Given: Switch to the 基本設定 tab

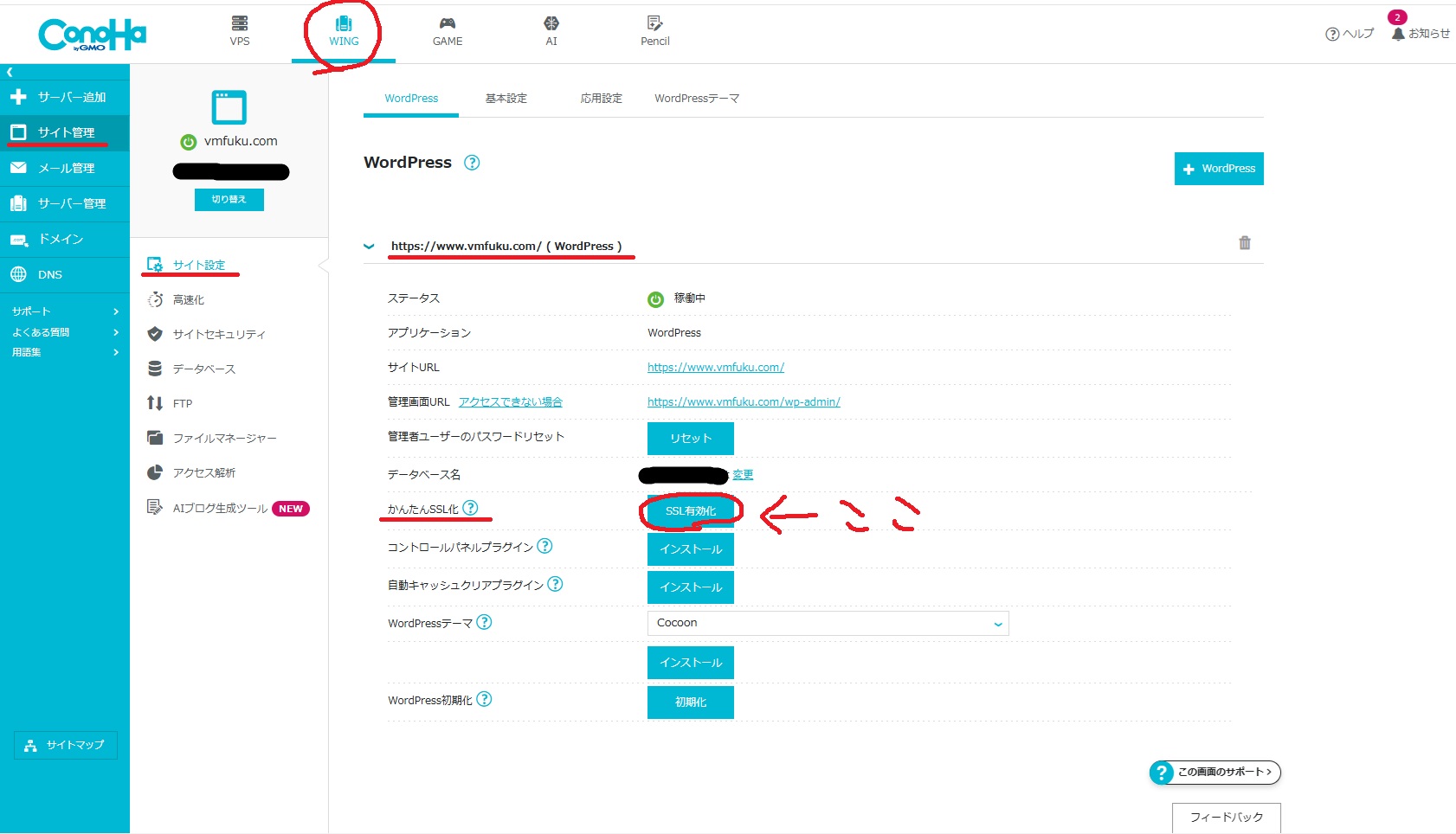Looking at the screenshot, I should [506, 99].
